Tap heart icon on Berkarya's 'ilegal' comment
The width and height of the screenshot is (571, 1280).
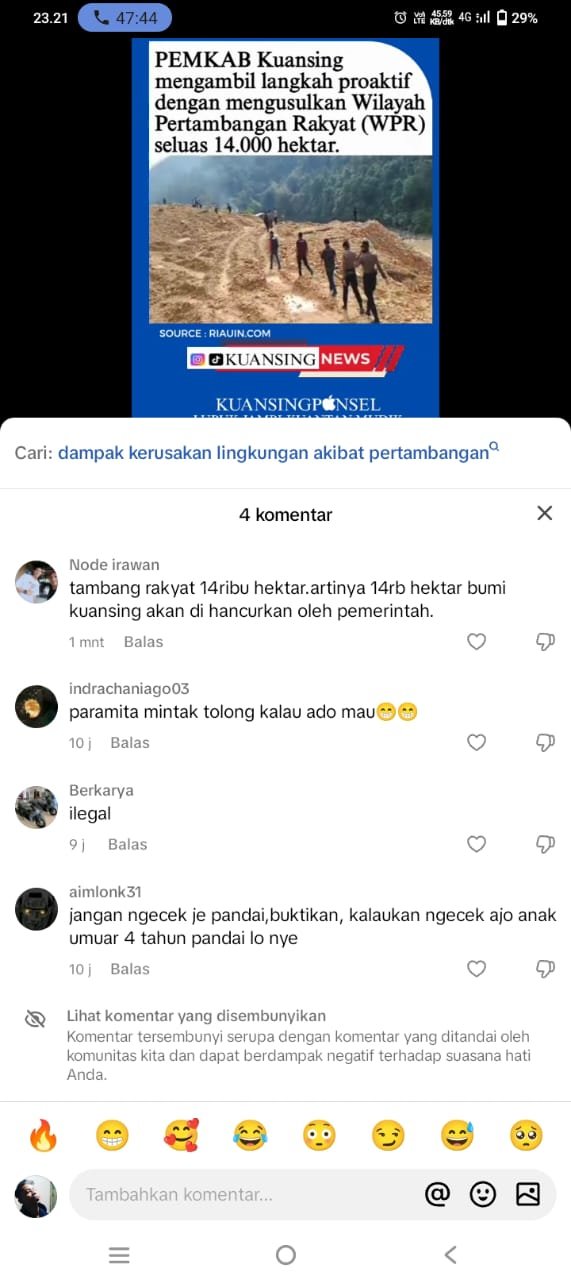point(477,844)
